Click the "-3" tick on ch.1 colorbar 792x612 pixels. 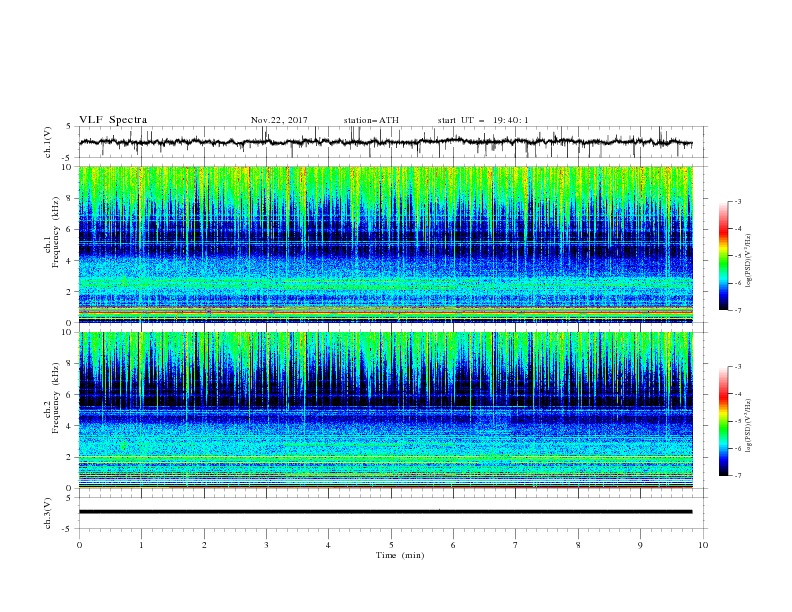pyautogui.click(x=738, y=201)
